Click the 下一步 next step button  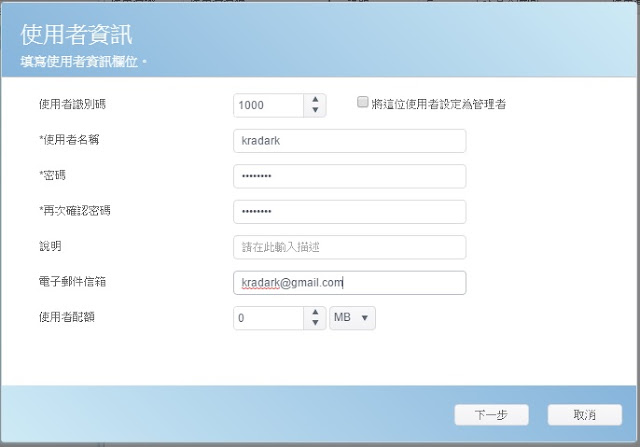491,415
